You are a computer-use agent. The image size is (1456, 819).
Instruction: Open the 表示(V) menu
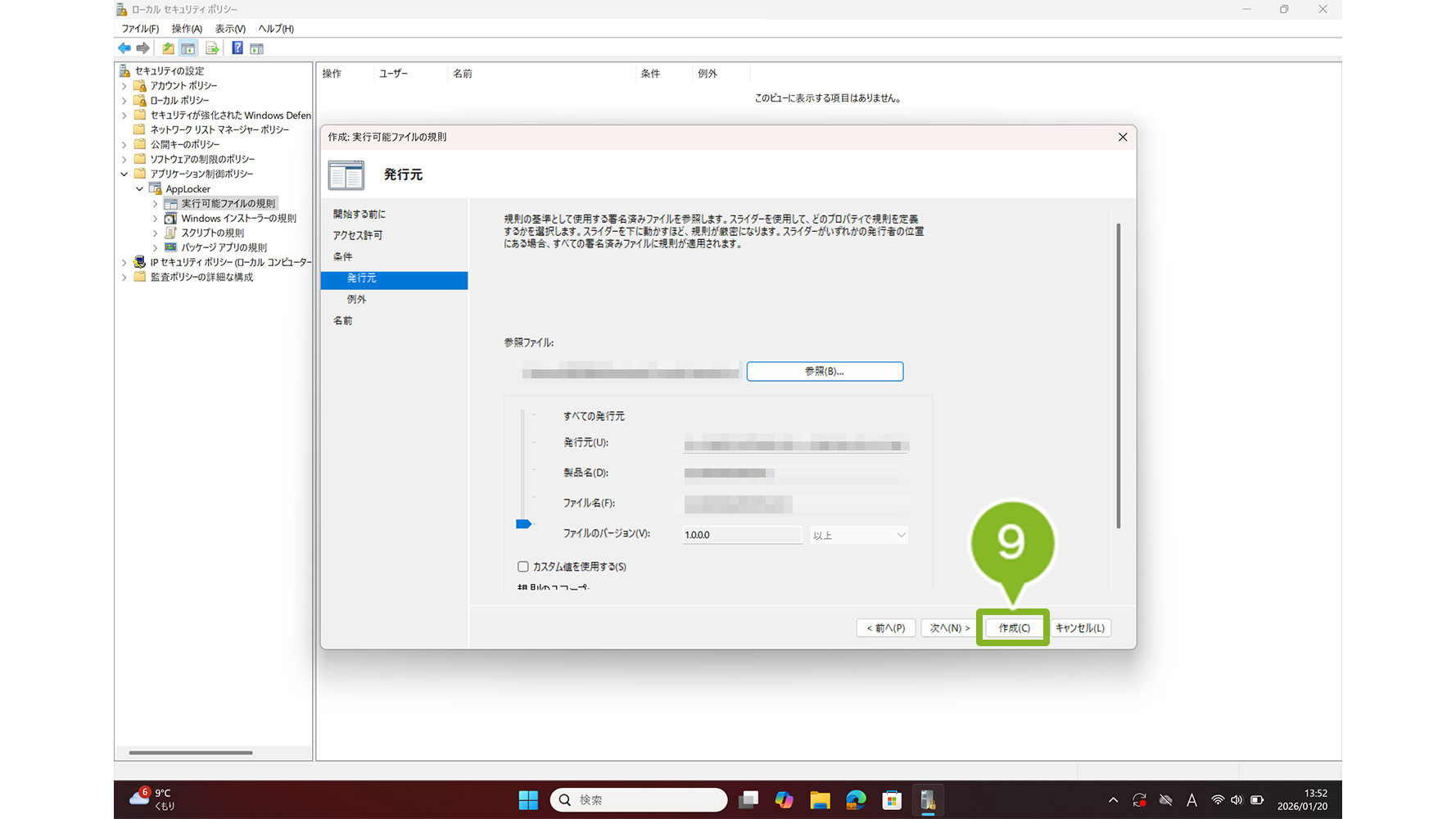point(230,29)
